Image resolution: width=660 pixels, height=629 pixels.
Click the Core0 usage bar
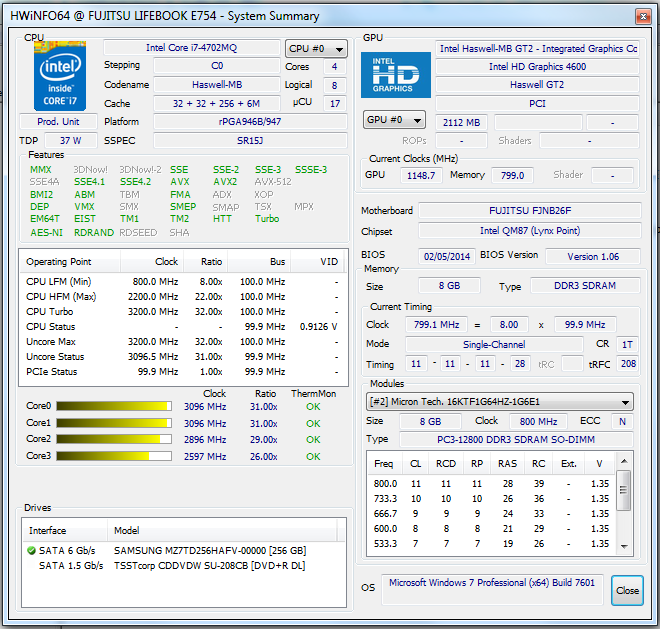coord(114,406)
